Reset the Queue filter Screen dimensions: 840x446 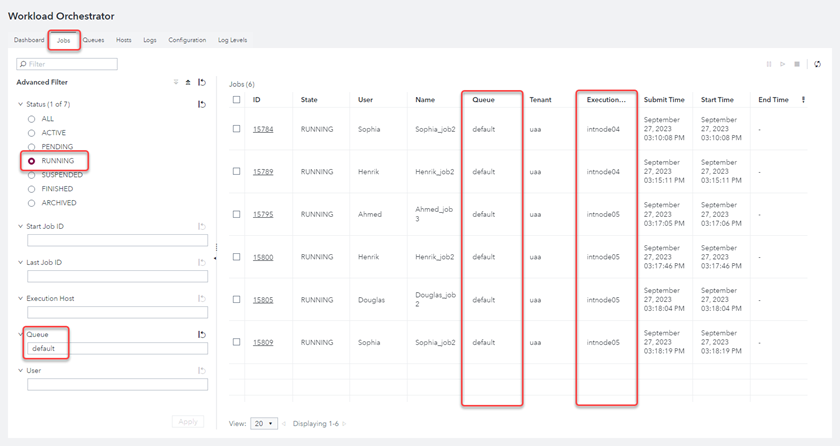pyautogui.click(x=202, y=335)
